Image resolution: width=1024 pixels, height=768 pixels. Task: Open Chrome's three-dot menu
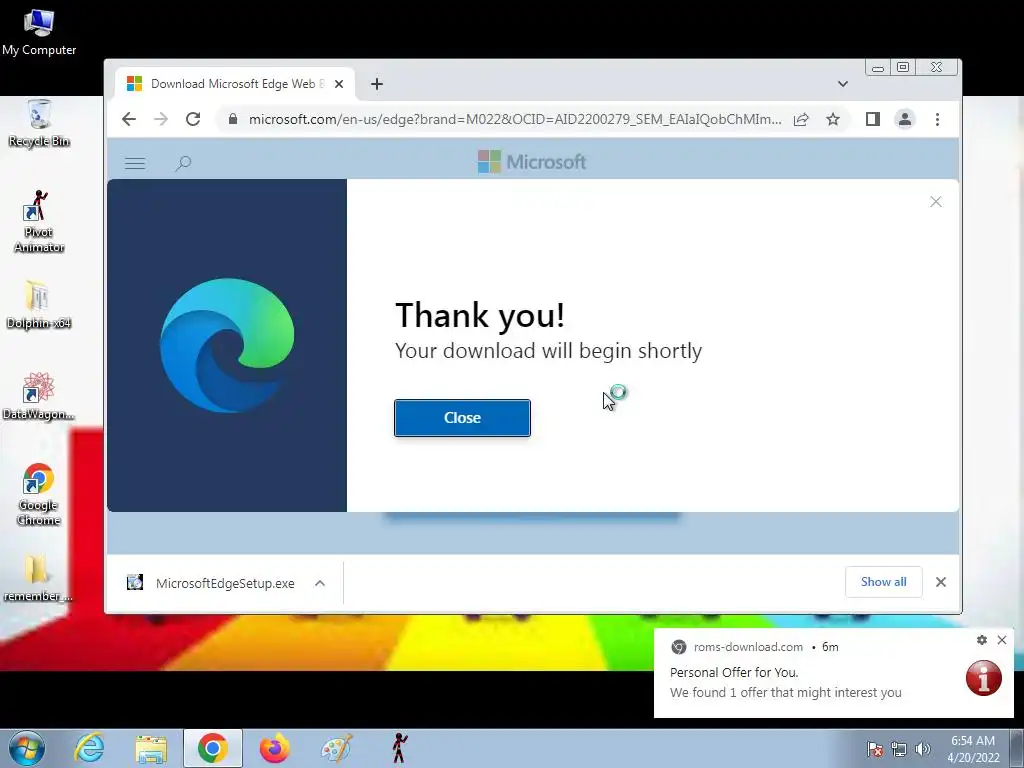pyautogui.click(x=937, y=119)
